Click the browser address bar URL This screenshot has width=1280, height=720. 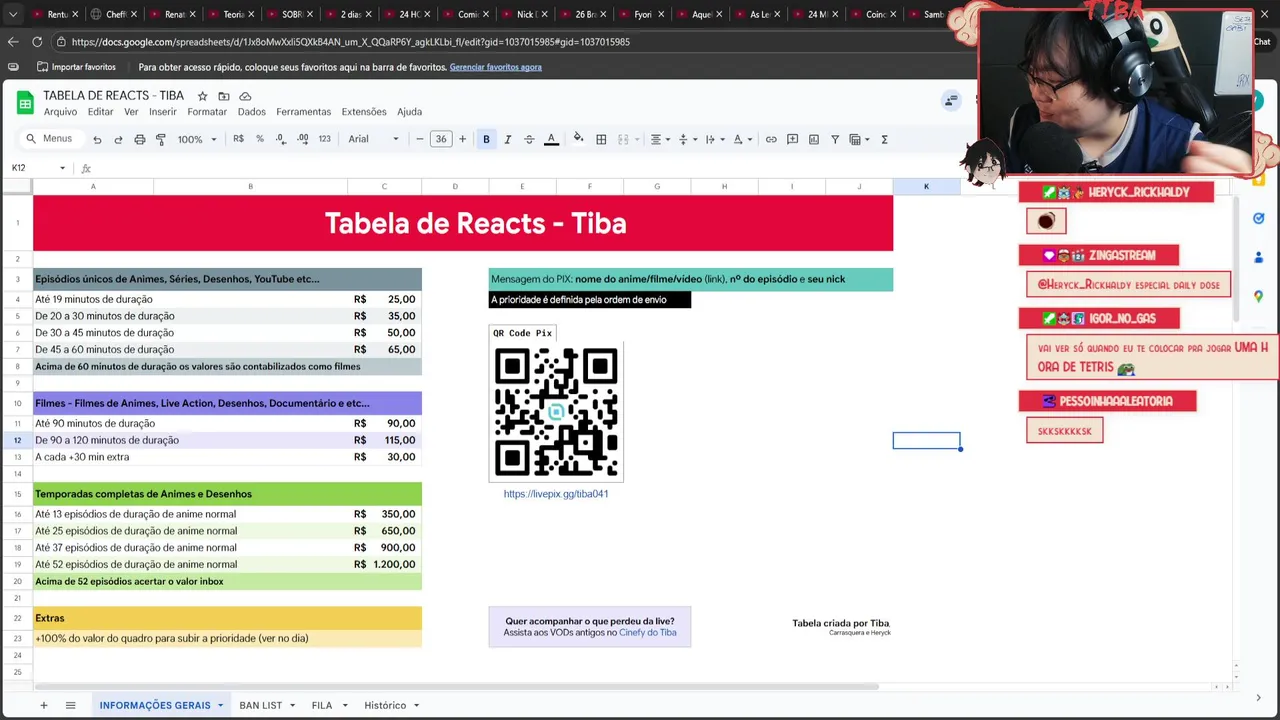(x=350, y=42)
